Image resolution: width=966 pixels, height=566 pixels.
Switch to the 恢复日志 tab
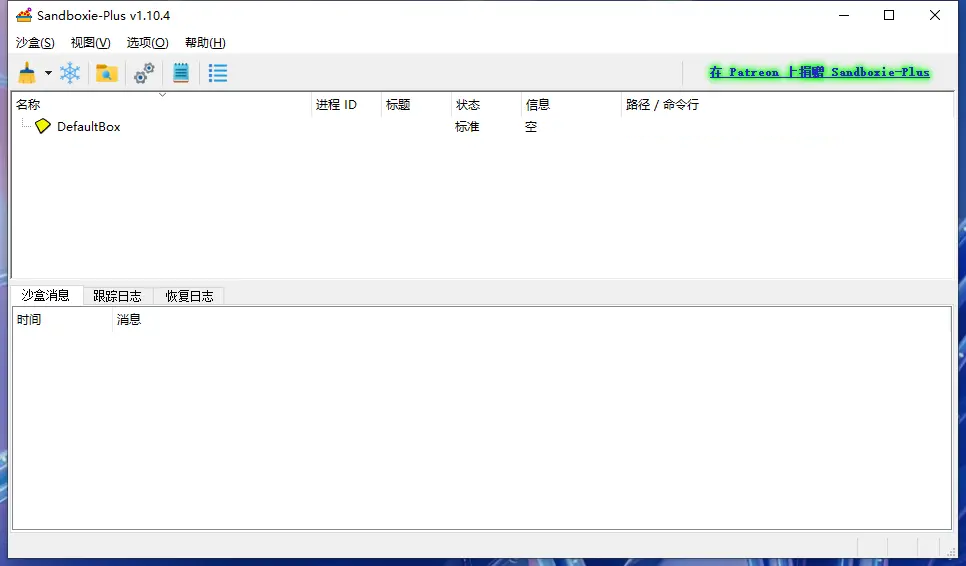[x=189, y=296]
